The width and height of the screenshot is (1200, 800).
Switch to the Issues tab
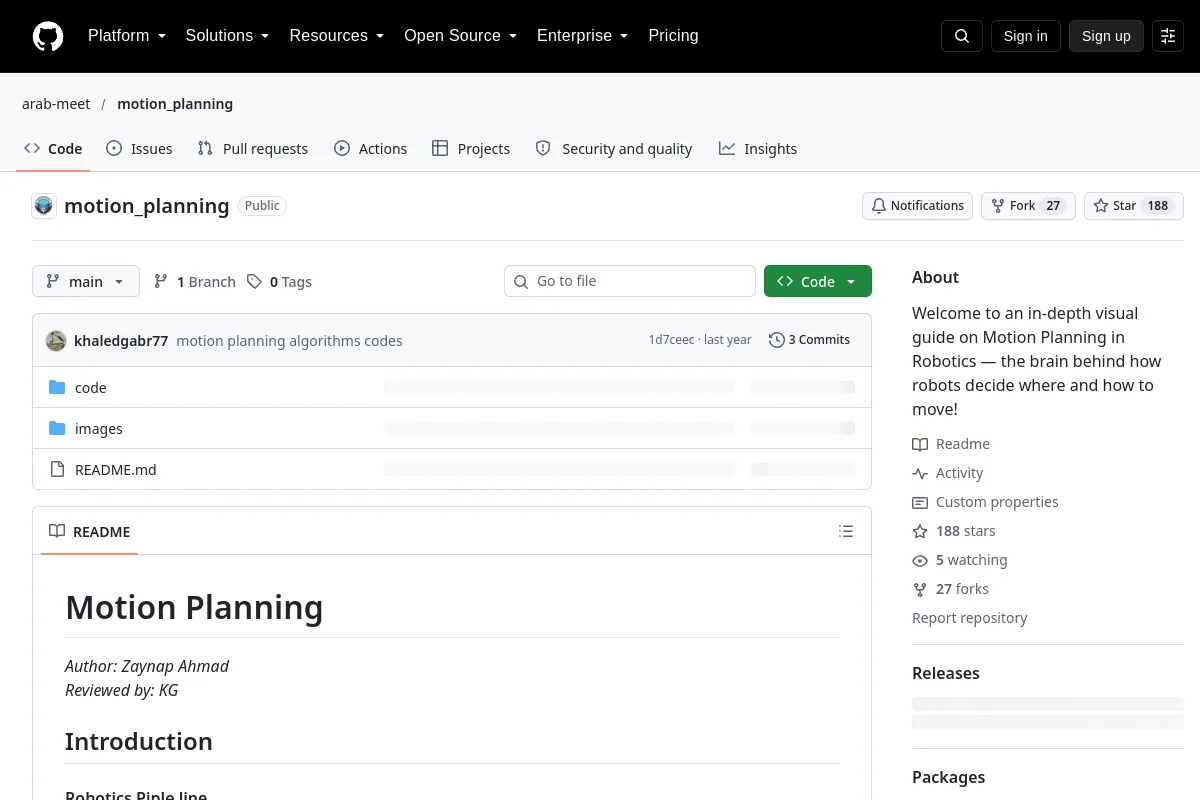coord(139,149)
